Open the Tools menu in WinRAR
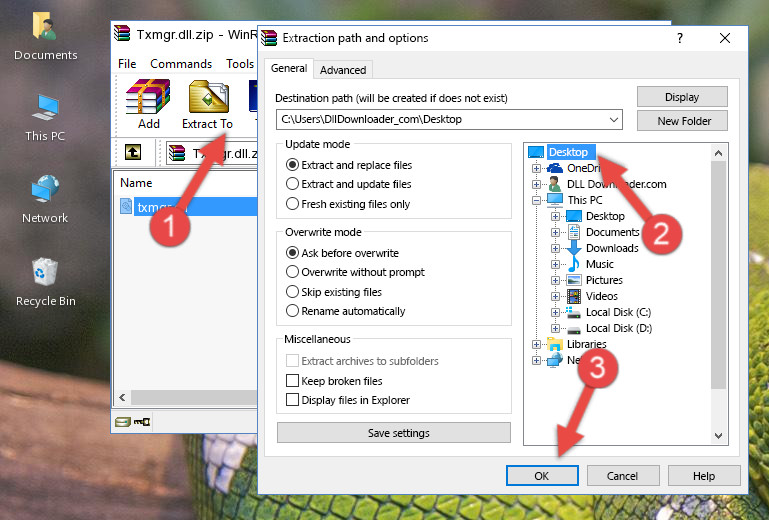 coord(239,64)
